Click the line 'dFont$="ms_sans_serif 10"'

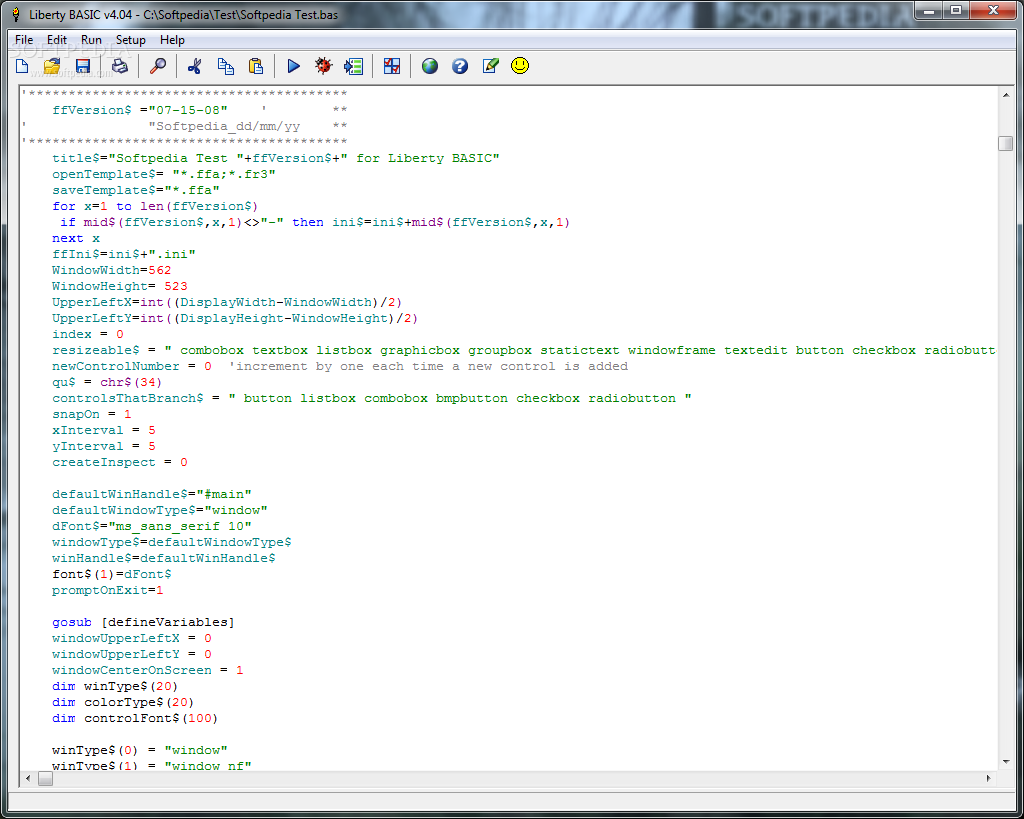coord(152,526)
